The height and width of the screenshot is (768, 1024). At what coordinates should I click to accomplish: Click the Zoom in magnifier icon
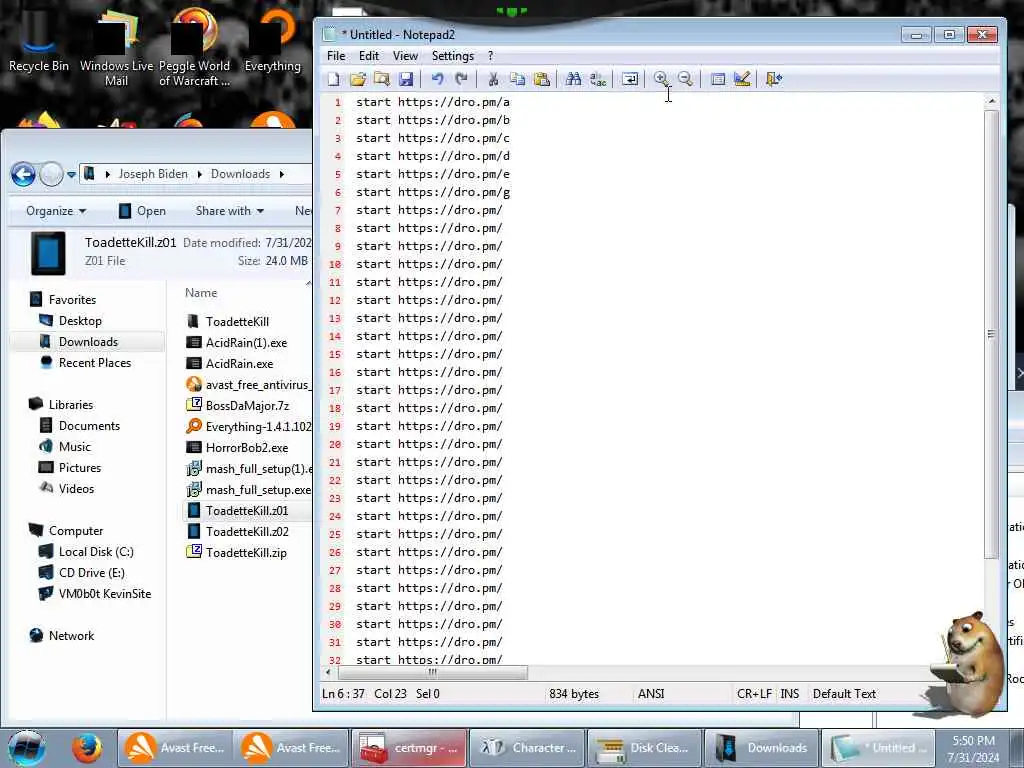[661, 79]
